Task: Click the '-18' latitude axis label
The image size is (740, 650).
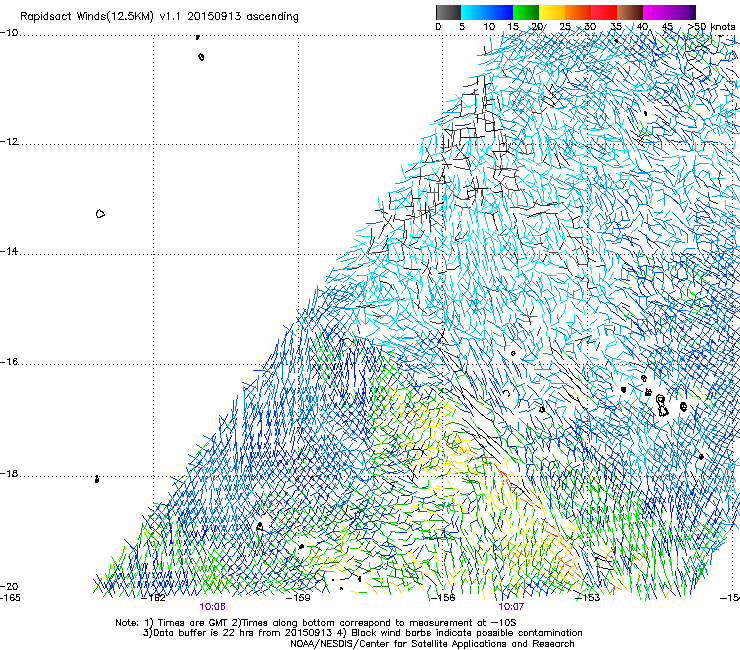Action: pyautogui.click(x=9, y=473)
